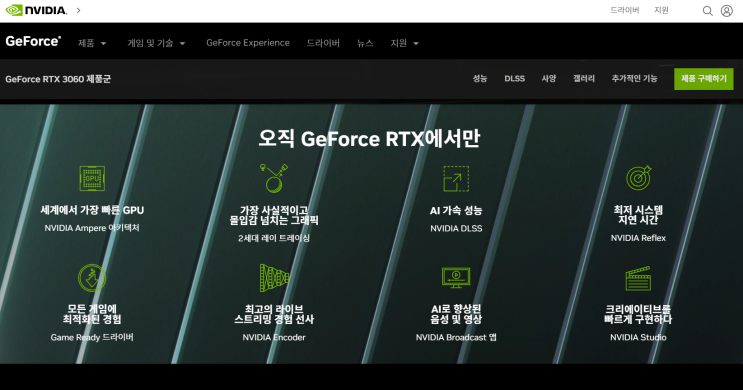743x390 pixels.
Task: Click the top bar 드라이버 link
Action: point(625,10)
